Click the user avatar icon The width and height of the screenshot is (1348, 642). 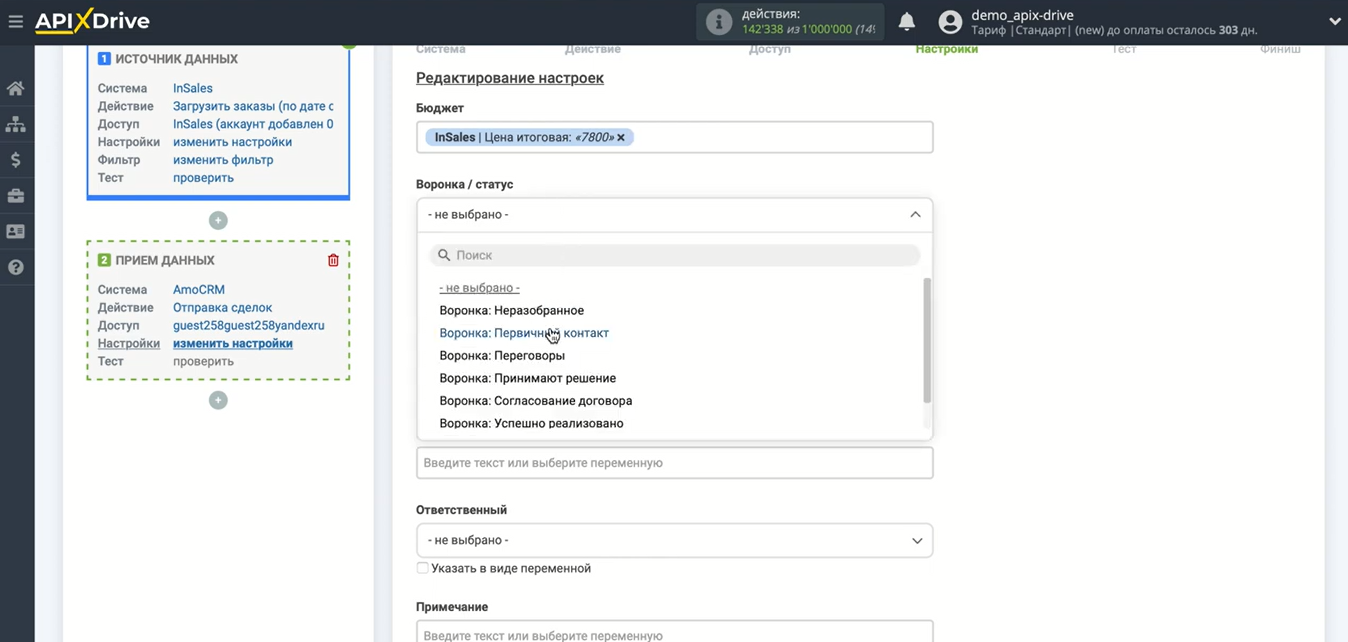(950, 22)
